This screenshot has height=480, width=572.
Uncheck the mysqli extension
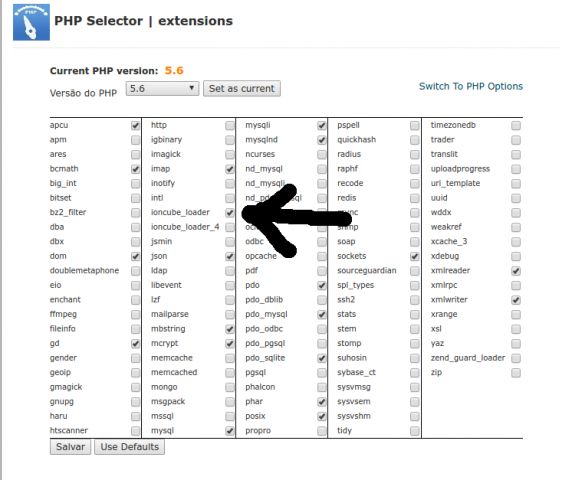(321, 125)
